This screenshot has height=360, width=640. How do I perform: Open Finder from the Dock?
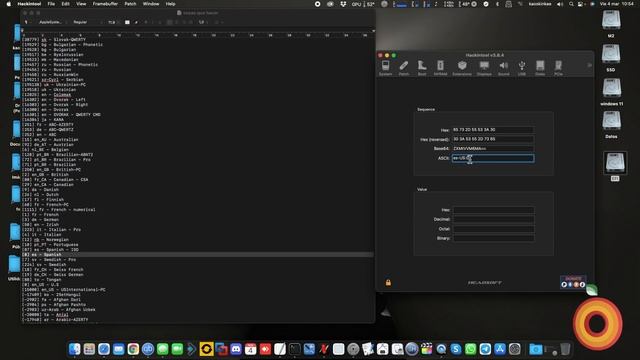tap(75, 349)
